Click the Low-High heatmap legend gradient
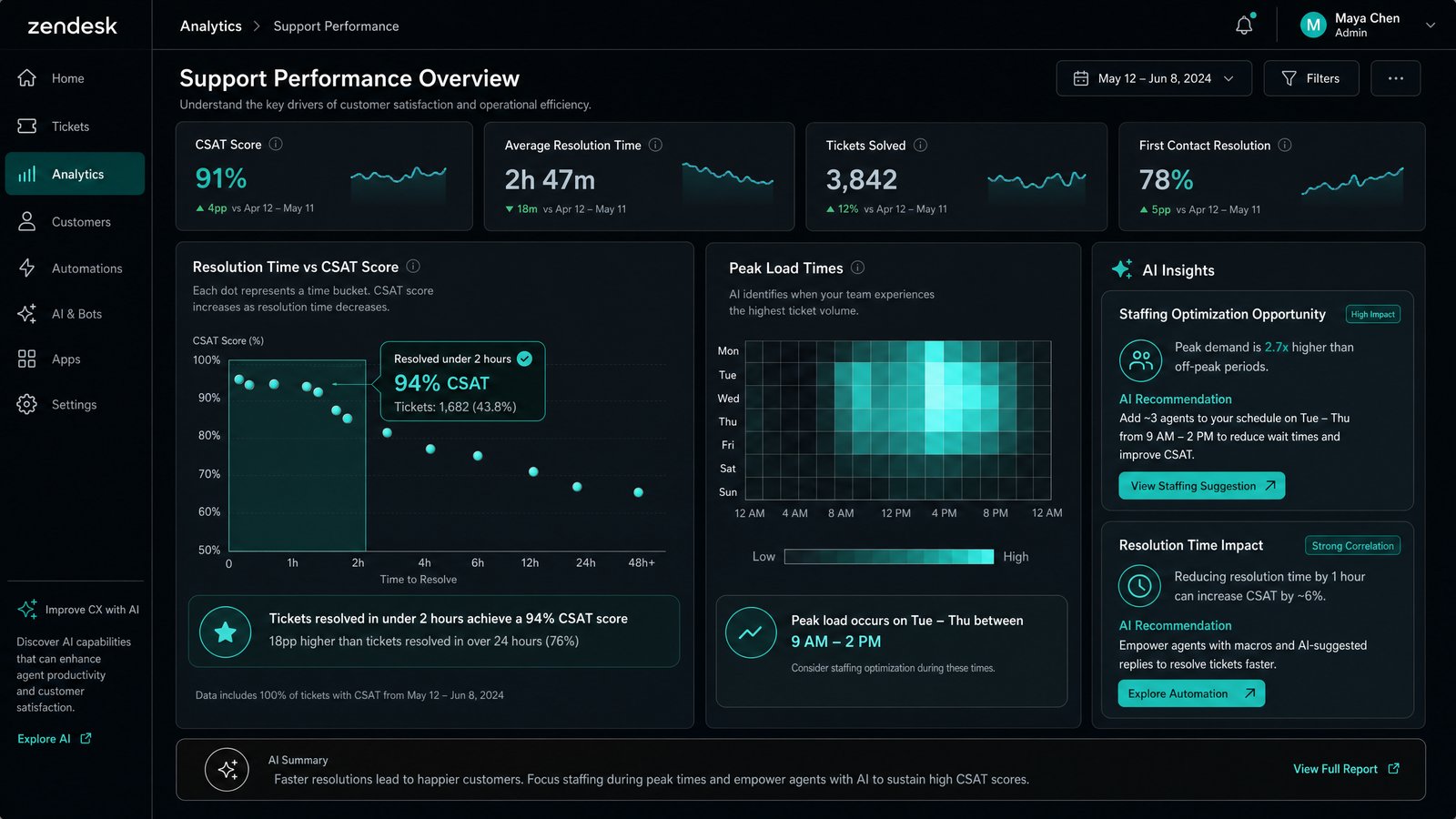 (x=889, y=557)
